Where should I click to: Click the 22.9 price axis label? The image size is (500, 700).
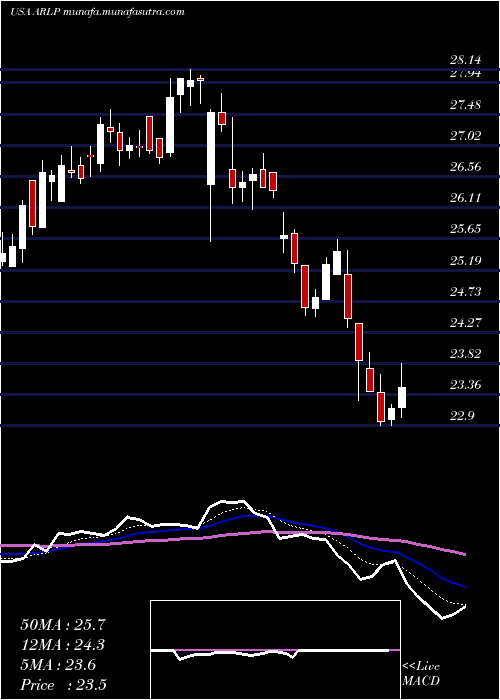tap(462, 416)
